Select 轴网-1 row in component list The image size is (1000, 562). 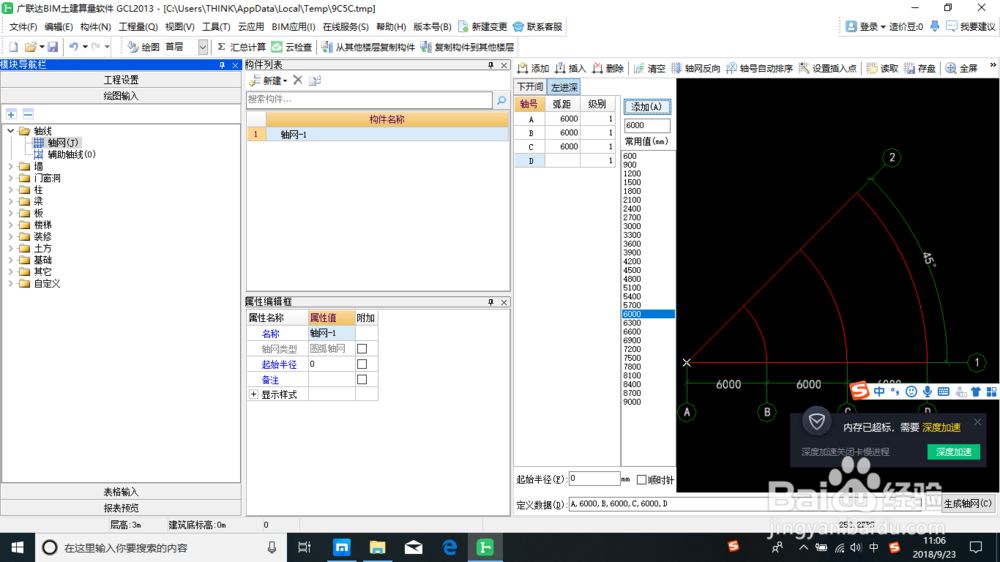(378, 135)
